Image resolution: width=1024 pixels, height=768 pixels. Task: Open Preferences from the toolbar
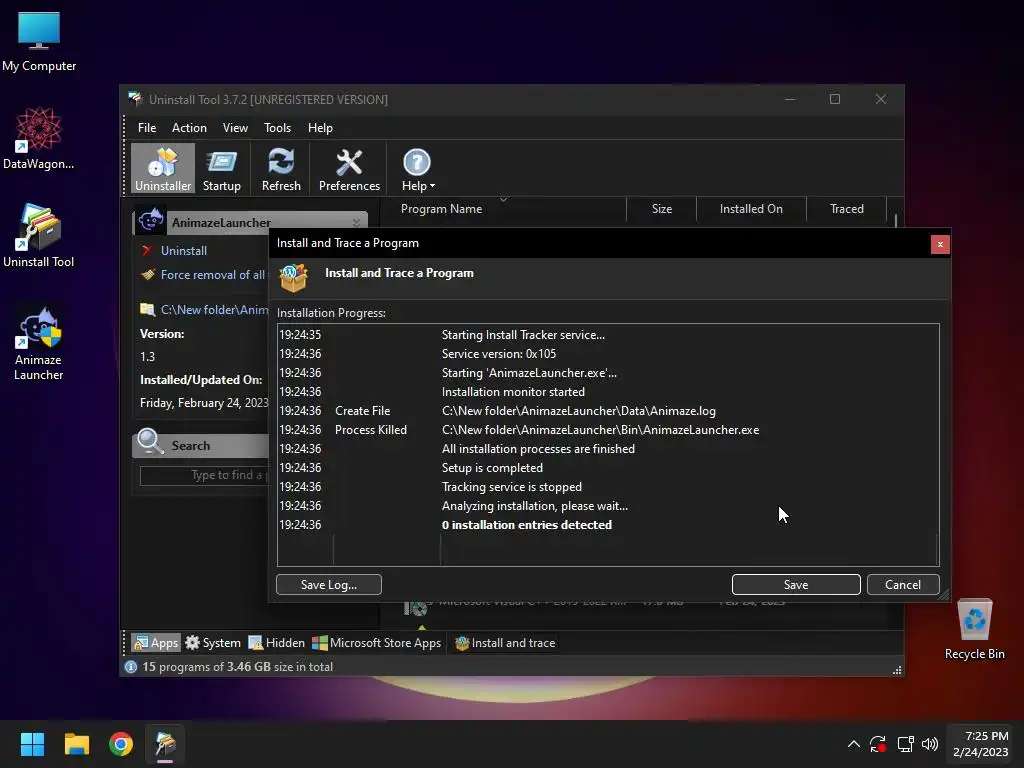(349, 169)
